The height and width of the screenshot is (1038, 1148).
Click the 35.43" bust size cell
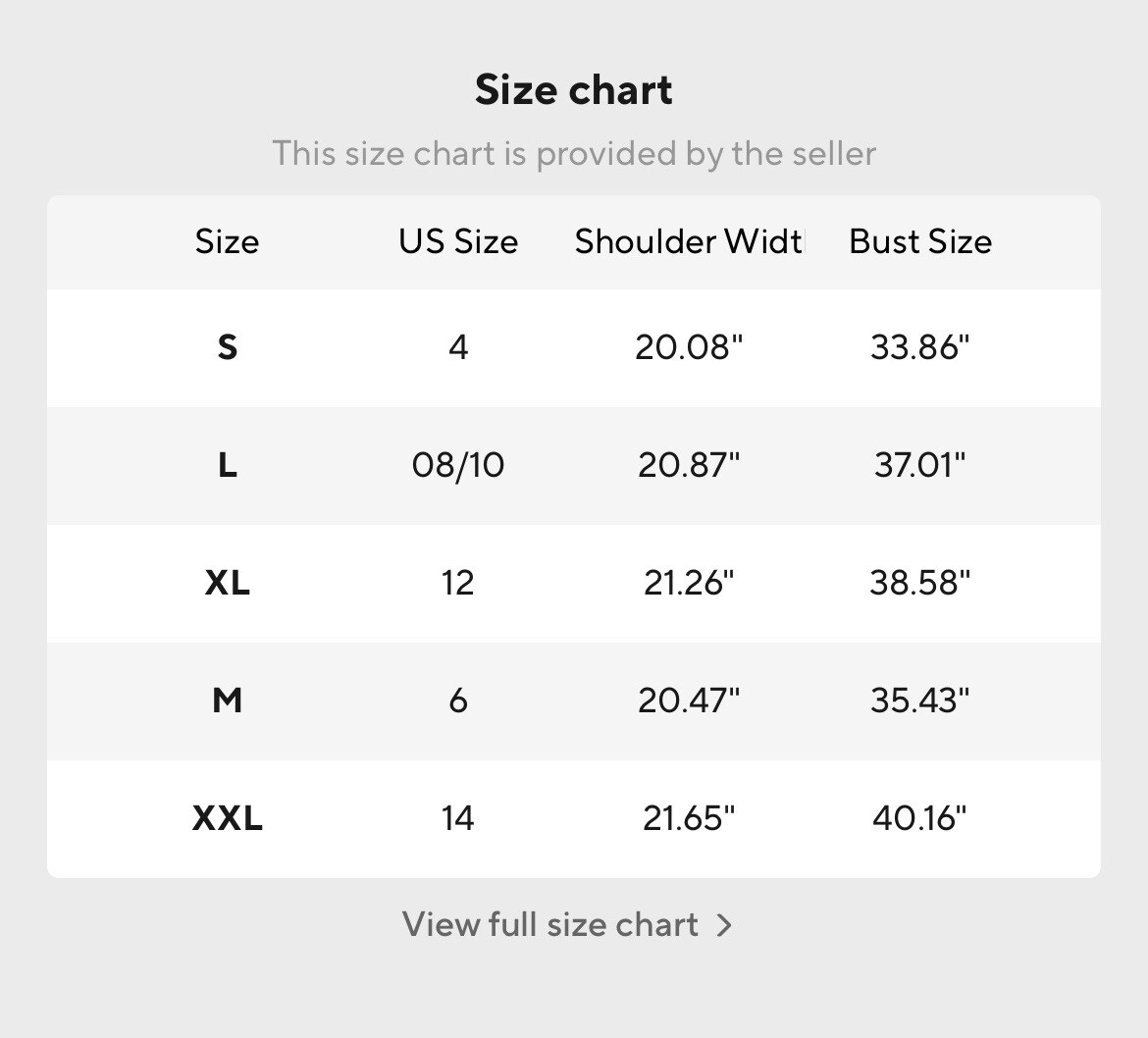[920, 701]
